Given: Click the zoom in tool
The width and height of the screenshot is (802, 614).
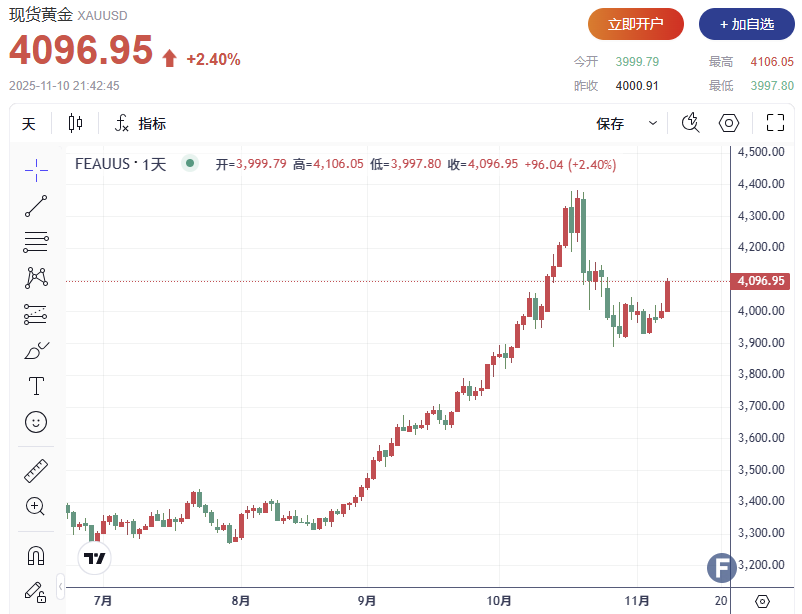Looking at the screenshot, I should click(x=36, y=506).
